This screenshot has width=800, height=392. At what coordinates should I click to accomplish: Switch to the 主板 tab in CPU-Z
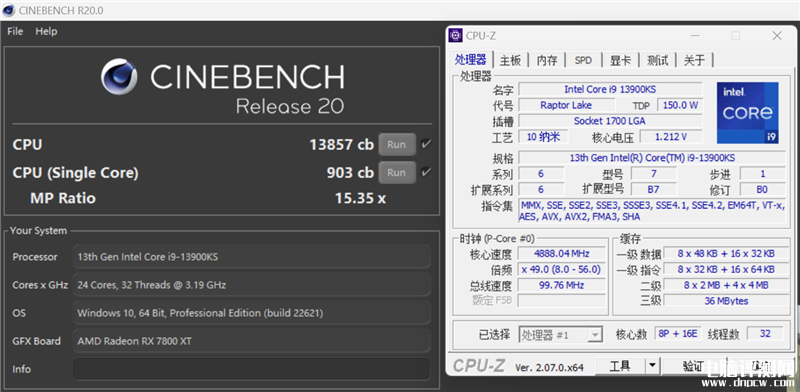click(x=510, y=60)
